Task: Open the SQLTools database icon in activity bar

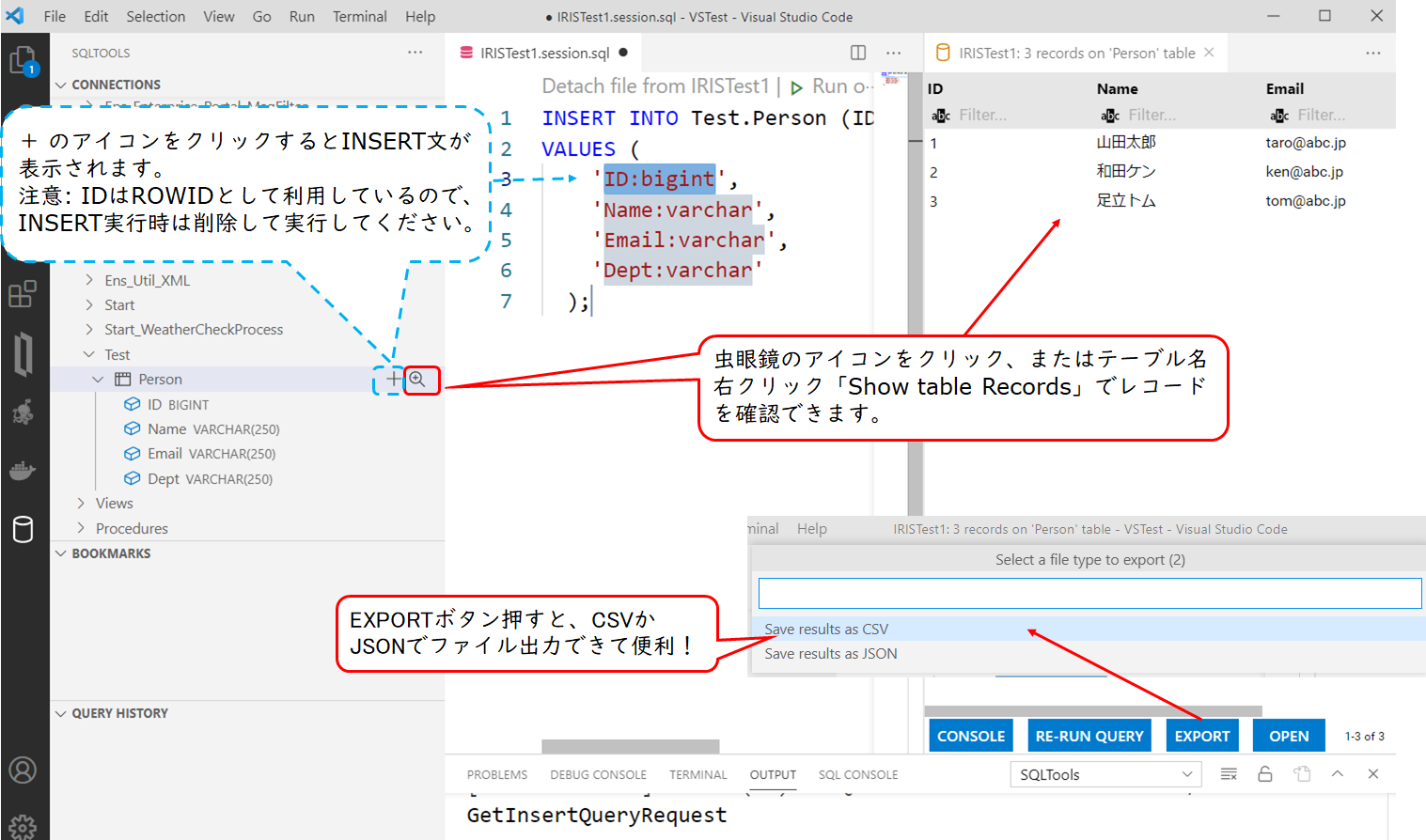Action: [x=23, y=529]
